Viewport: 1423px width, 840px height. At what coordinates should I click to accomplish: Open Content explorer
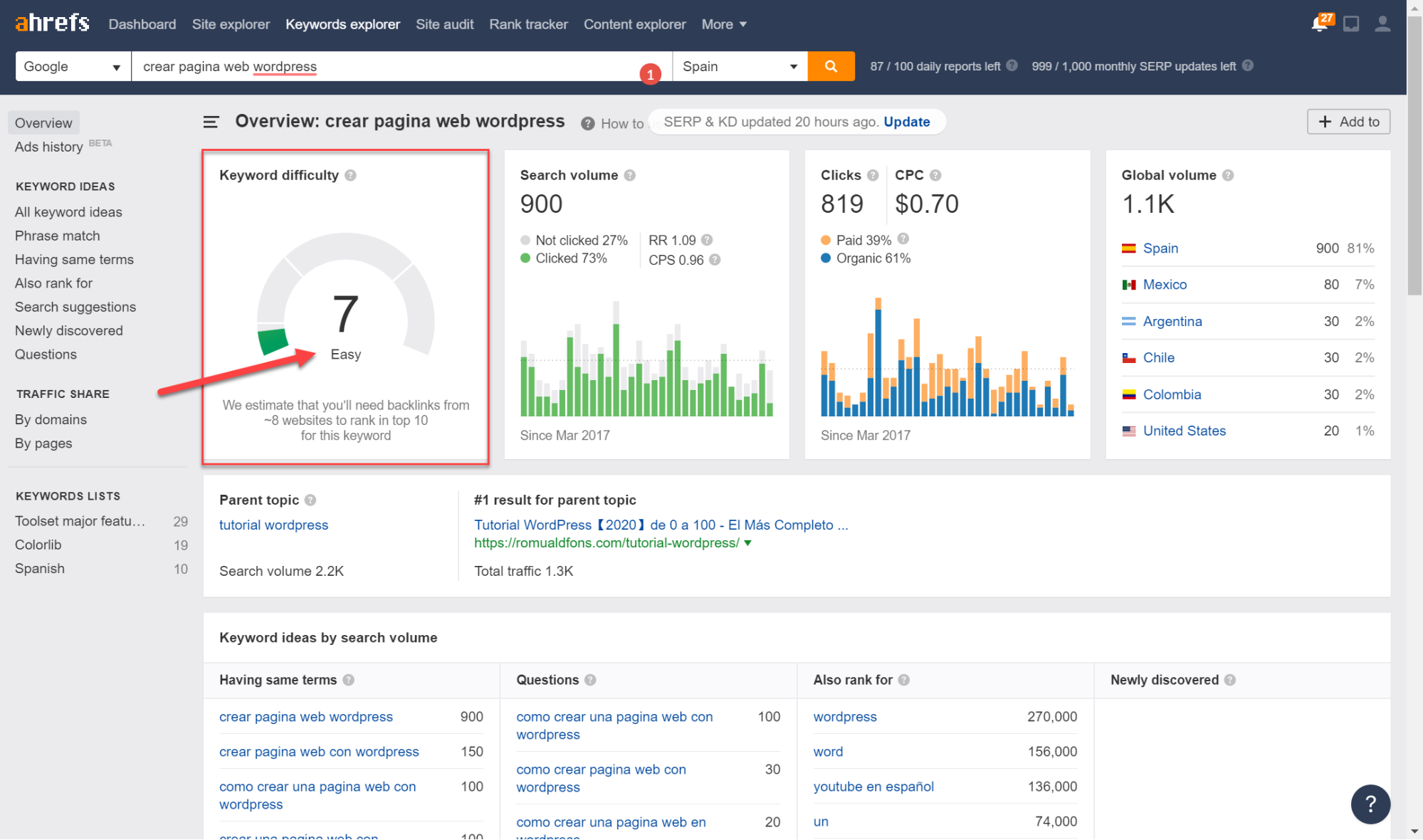[634, 24]
